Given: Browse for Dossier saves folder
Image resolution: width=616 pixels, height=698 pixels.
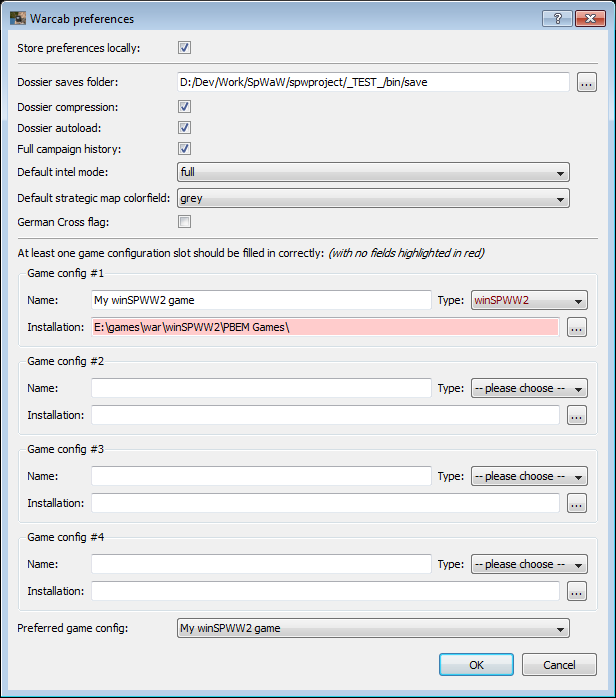Looking at the screenshot, I should [587, 82].
